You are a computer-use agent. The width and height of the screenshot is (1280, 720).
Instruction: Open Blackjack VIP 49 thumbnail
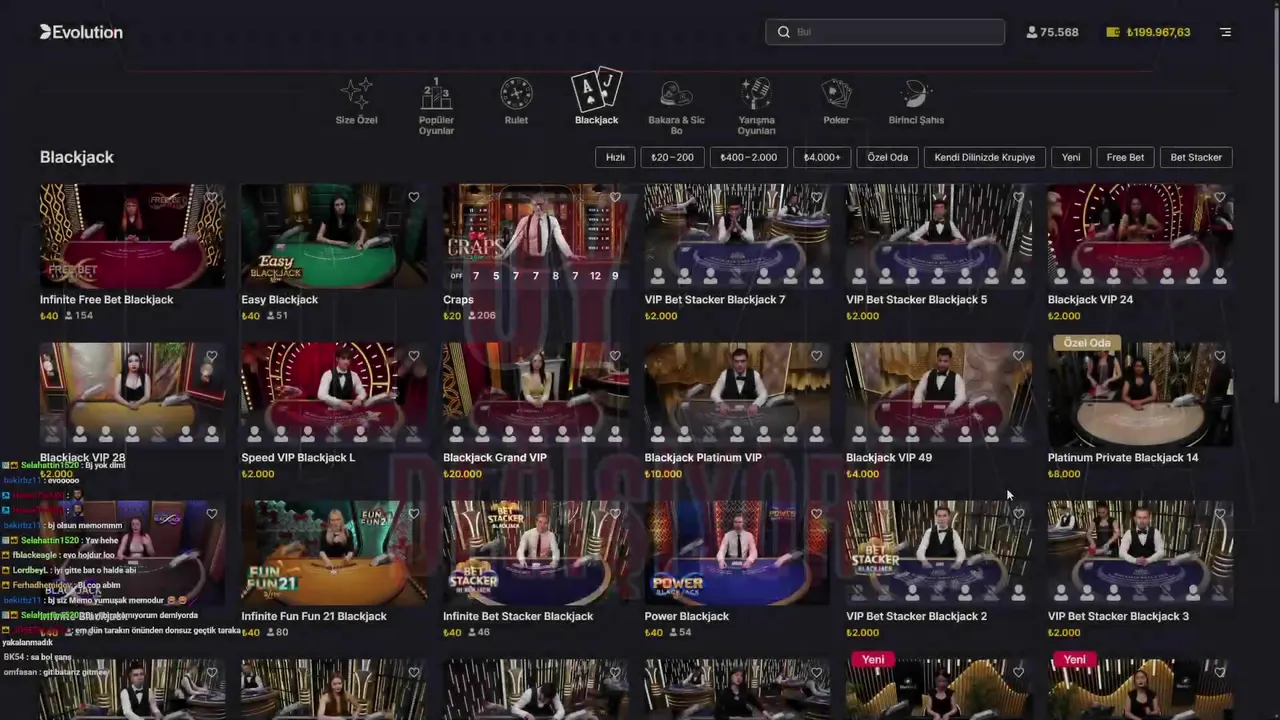[x=938, y=394]
